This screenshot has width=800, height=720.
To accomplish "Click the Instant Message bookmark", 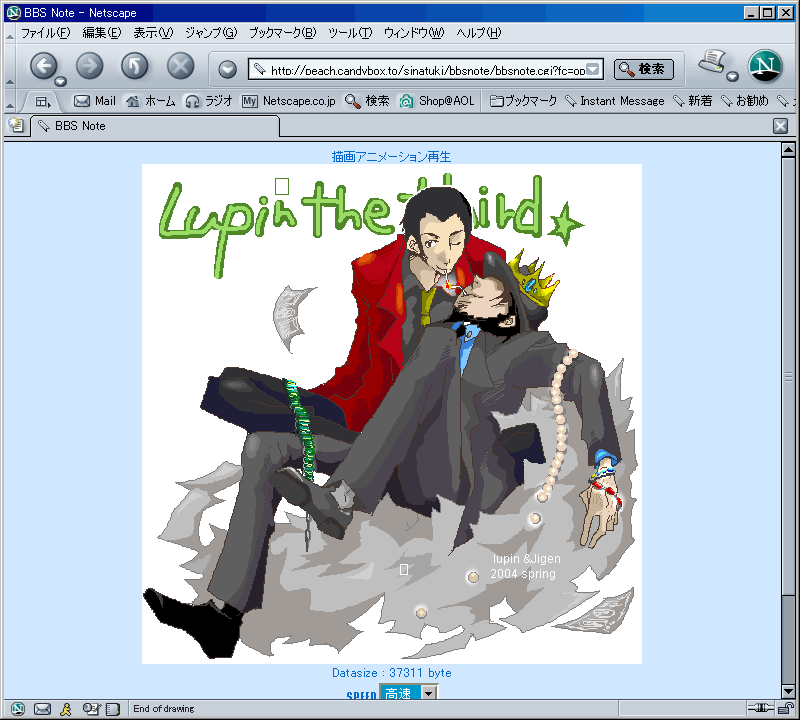I will pyautogui.click(x=615, y=101).
